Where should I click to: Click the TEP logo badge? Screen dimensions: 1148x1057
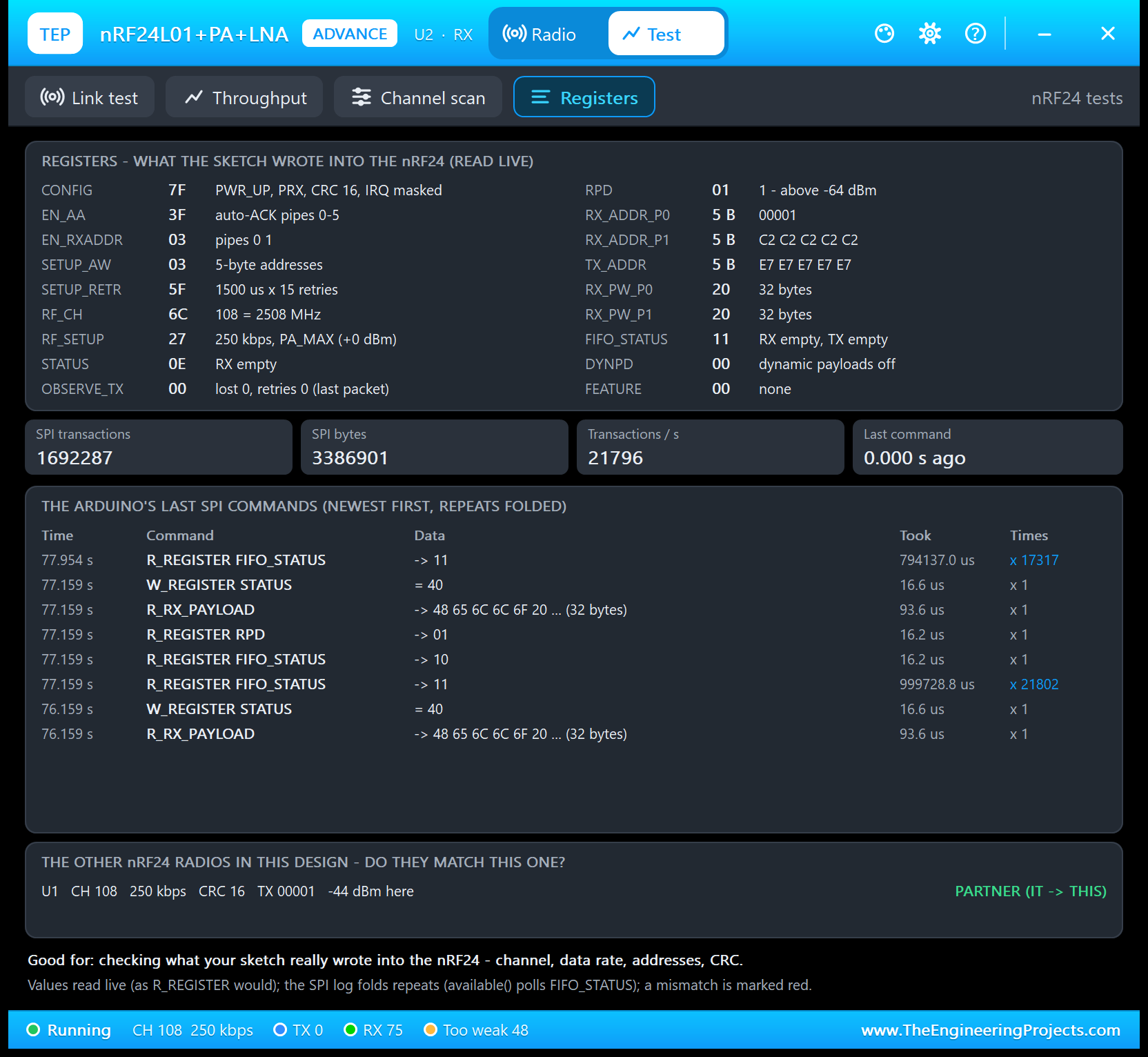point(55,33)
